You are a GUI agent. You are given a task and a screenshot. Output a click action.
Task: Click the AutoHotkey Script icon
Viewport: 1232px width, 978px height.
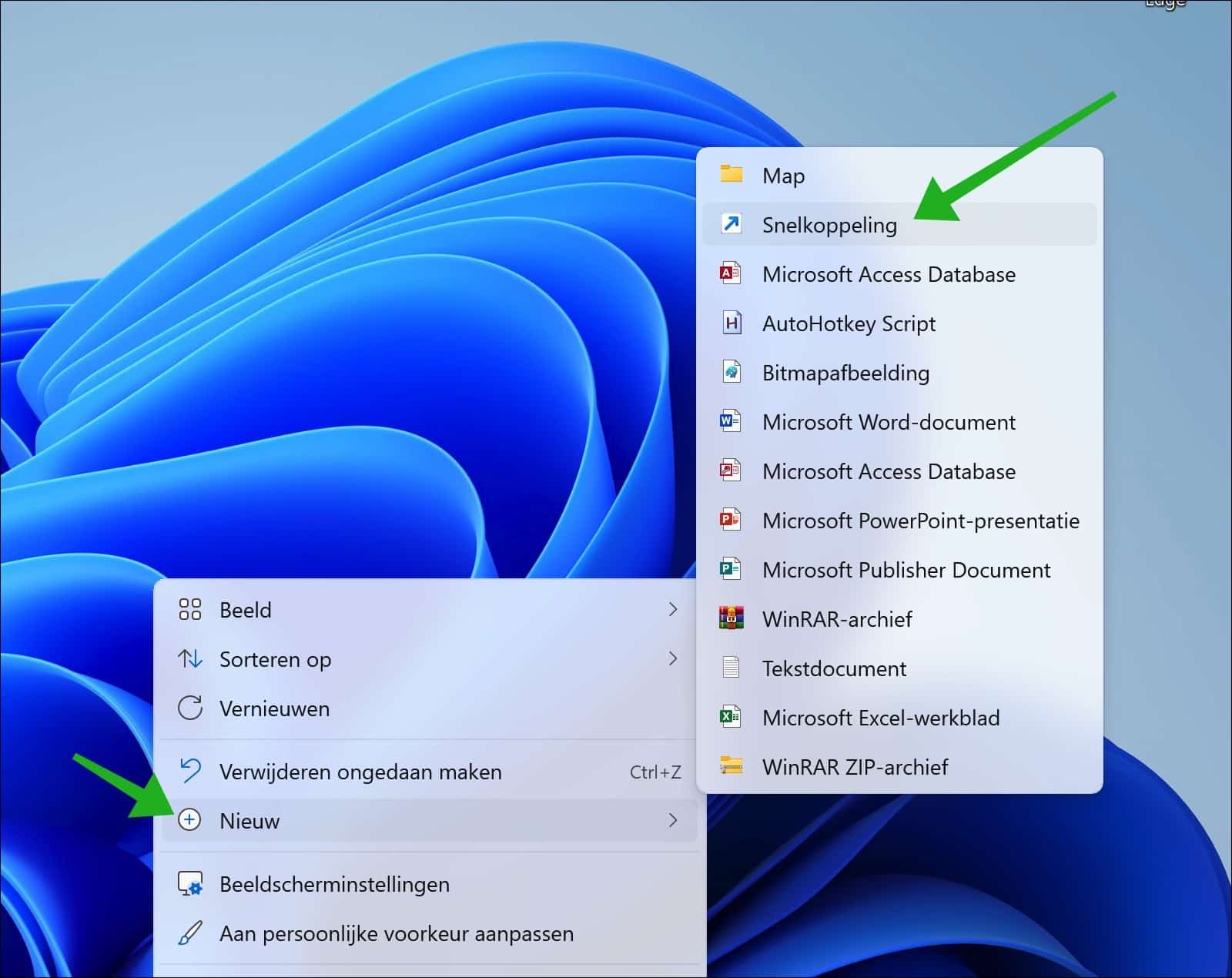click(x=731, y=323)
